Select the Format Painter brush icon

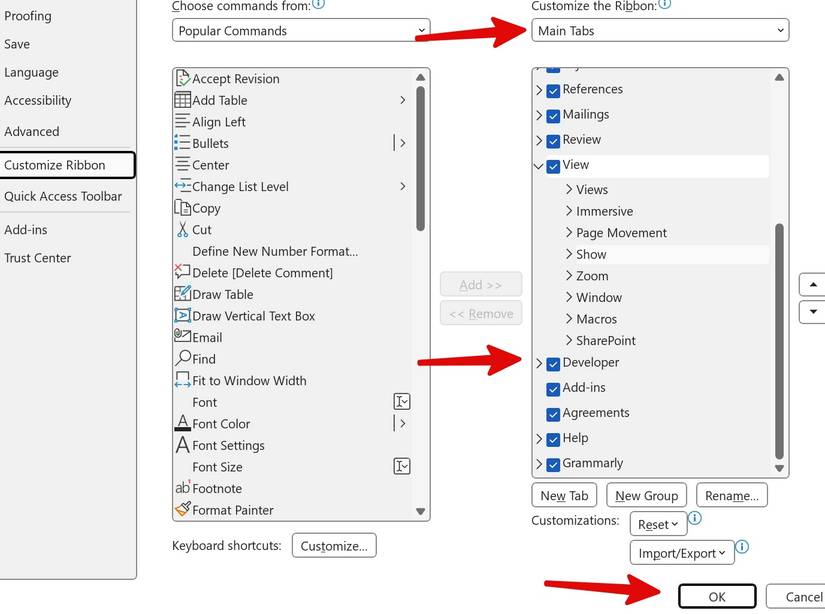(x=182, y=509)
